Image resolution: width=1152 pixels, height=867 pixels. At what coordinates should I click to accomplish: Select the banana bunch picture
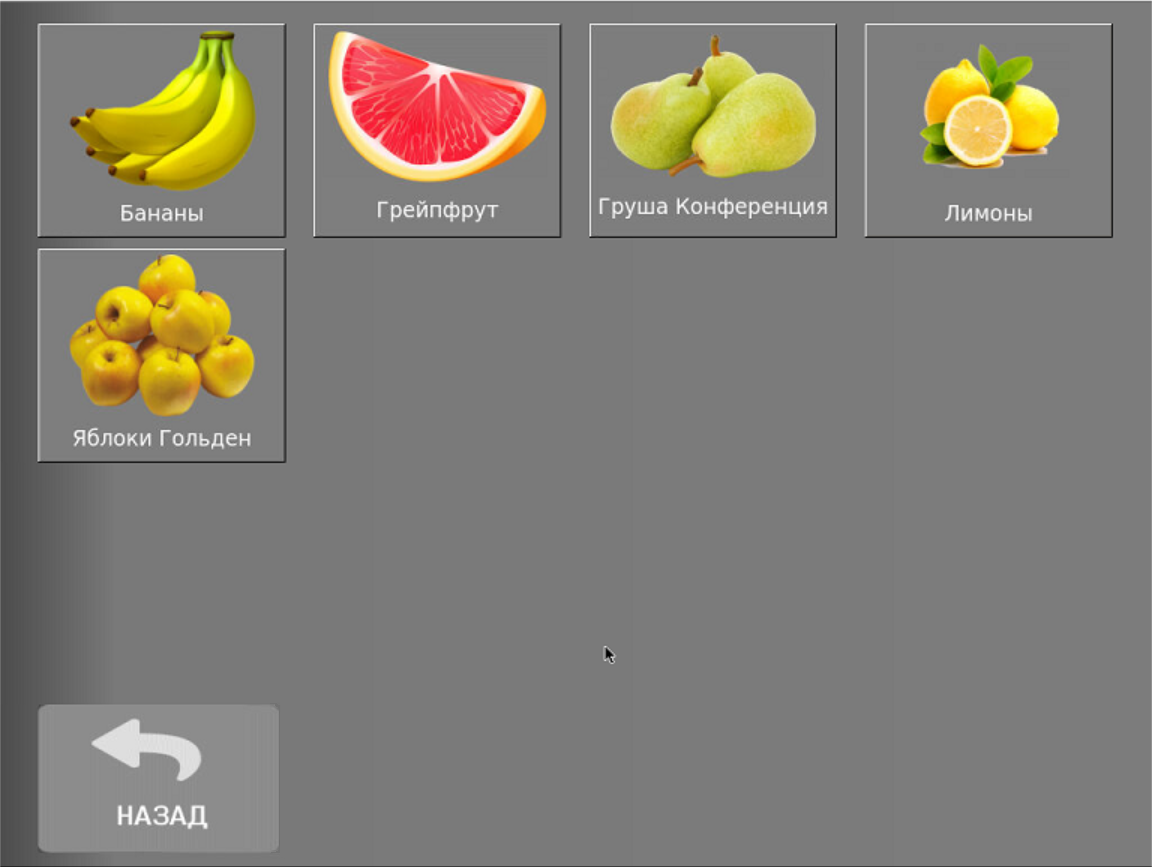click(163, 110)
